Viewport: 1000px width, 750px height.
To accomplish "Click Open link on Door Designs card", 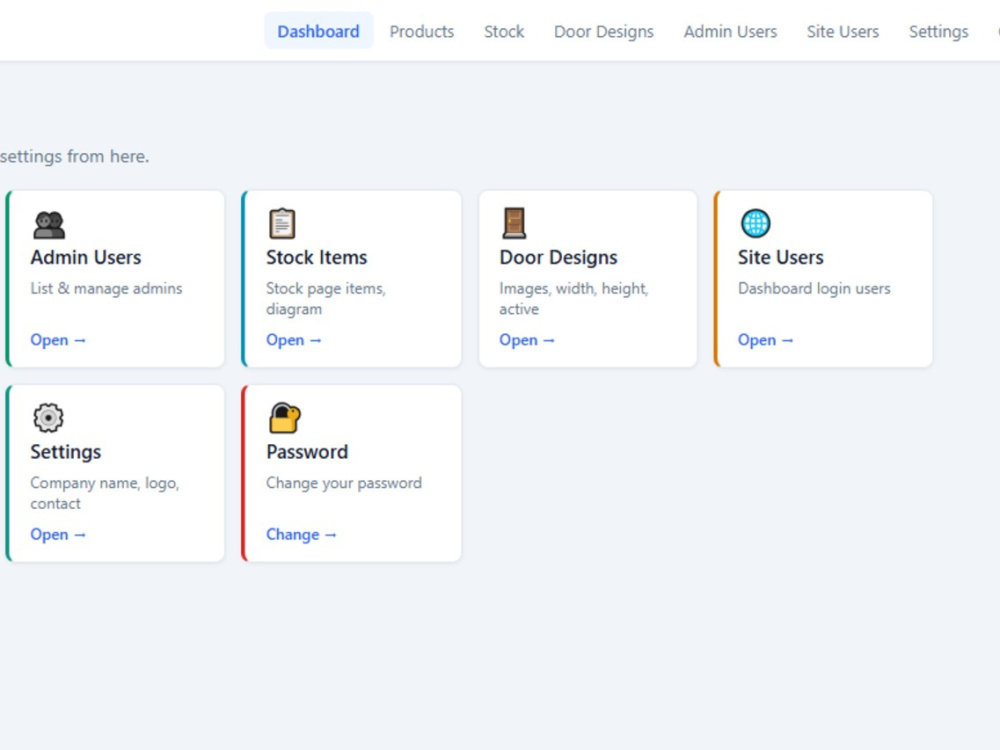I will 527,340.
